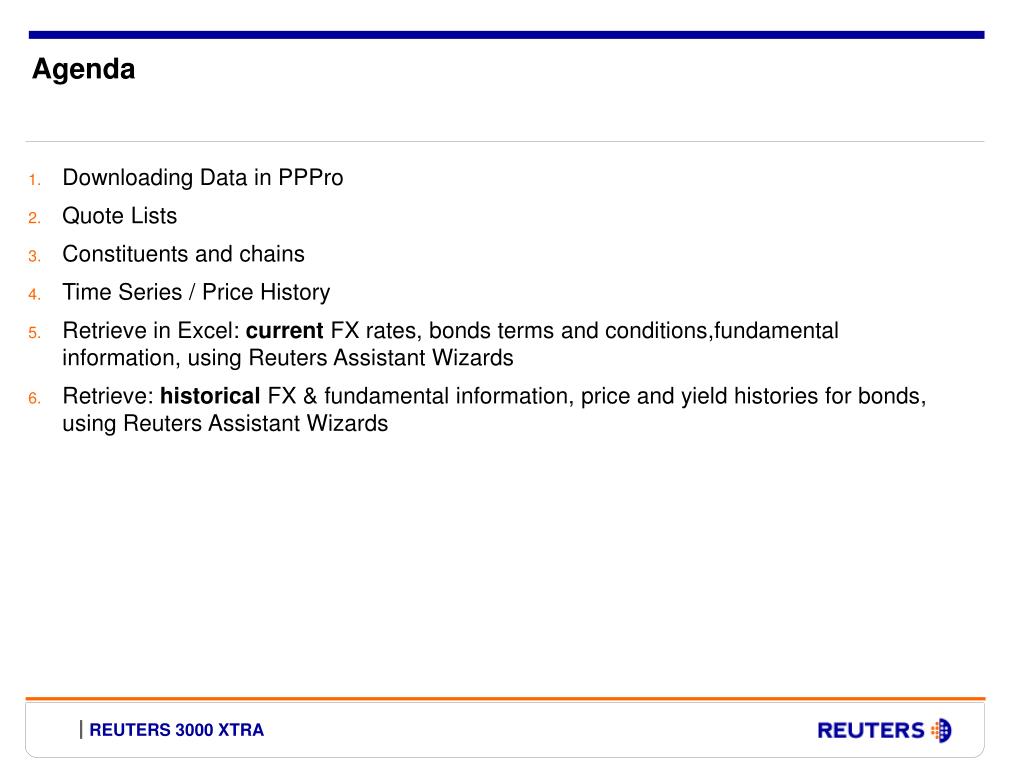This screenshot has height=768, width=1024.
Task: Click the orange number 4 bullet
Action: pos(35,295)
